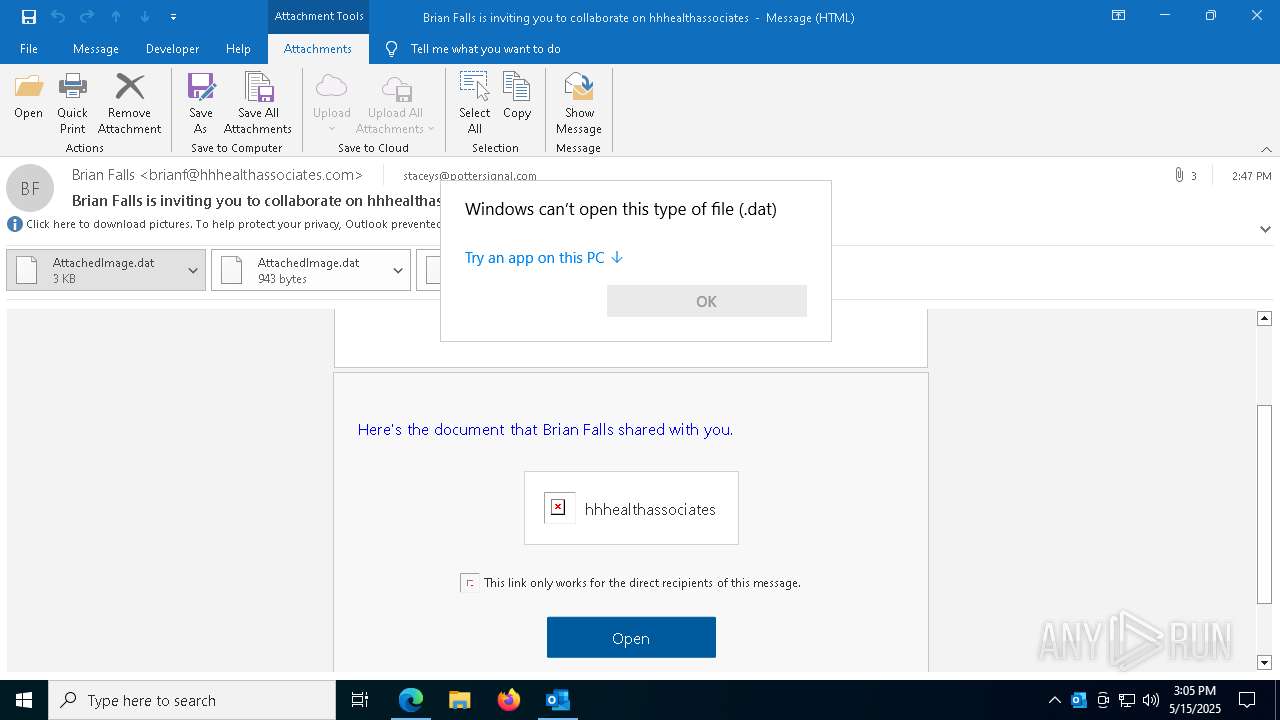Open the notification center
Screen dimensions: 1280x720
click(1247, 700)
